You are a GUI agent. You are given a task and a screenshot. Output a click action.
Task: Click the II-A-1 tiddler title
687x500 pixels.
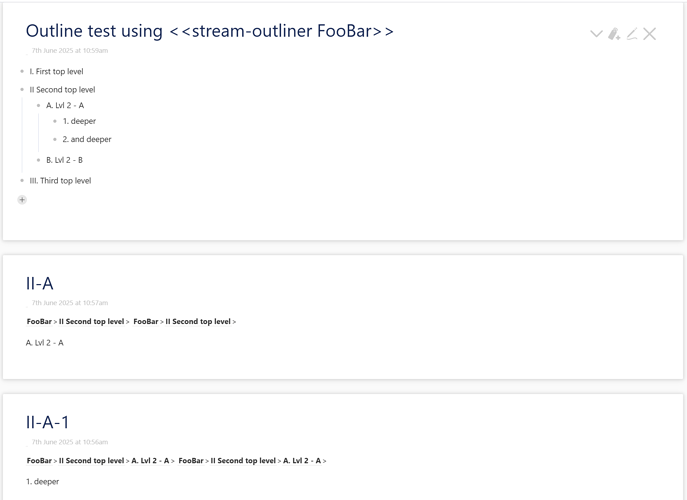click(x=47, y=422)
